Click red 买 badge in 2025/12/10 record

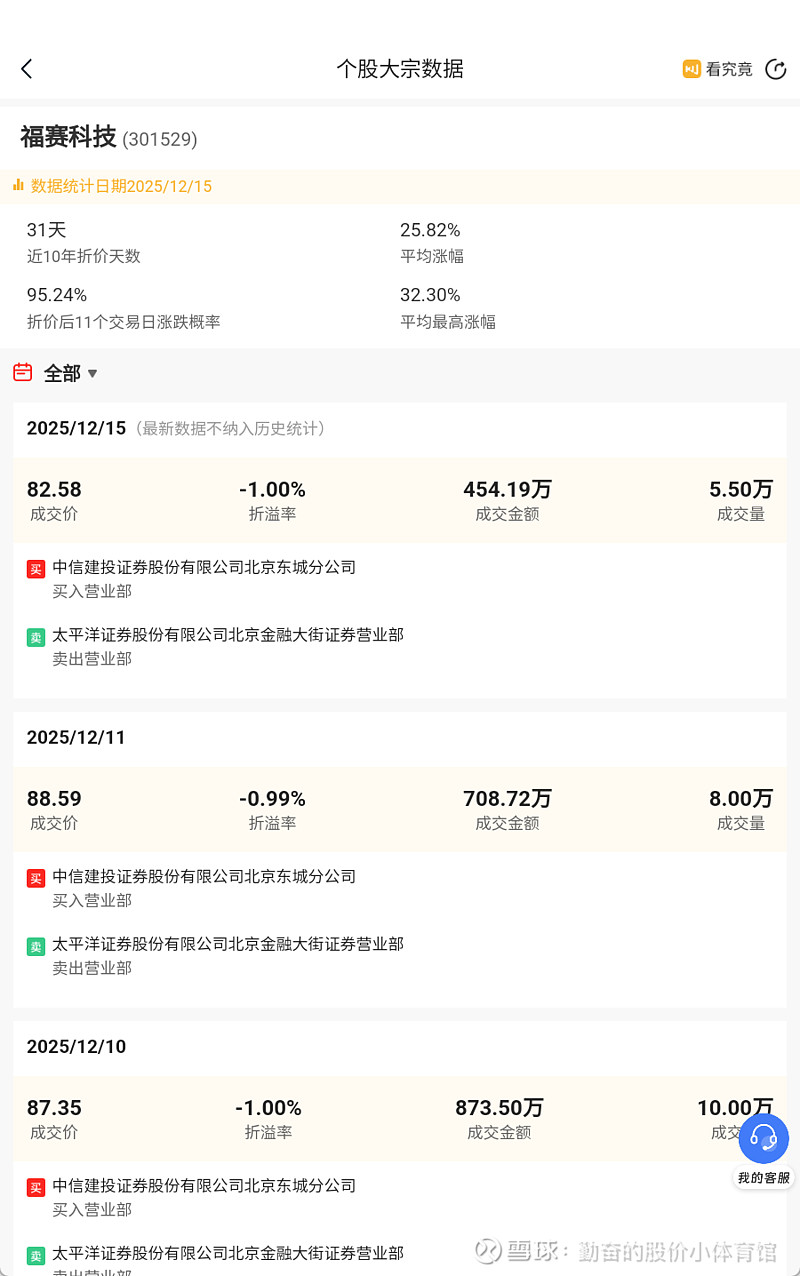point(36,1187)
